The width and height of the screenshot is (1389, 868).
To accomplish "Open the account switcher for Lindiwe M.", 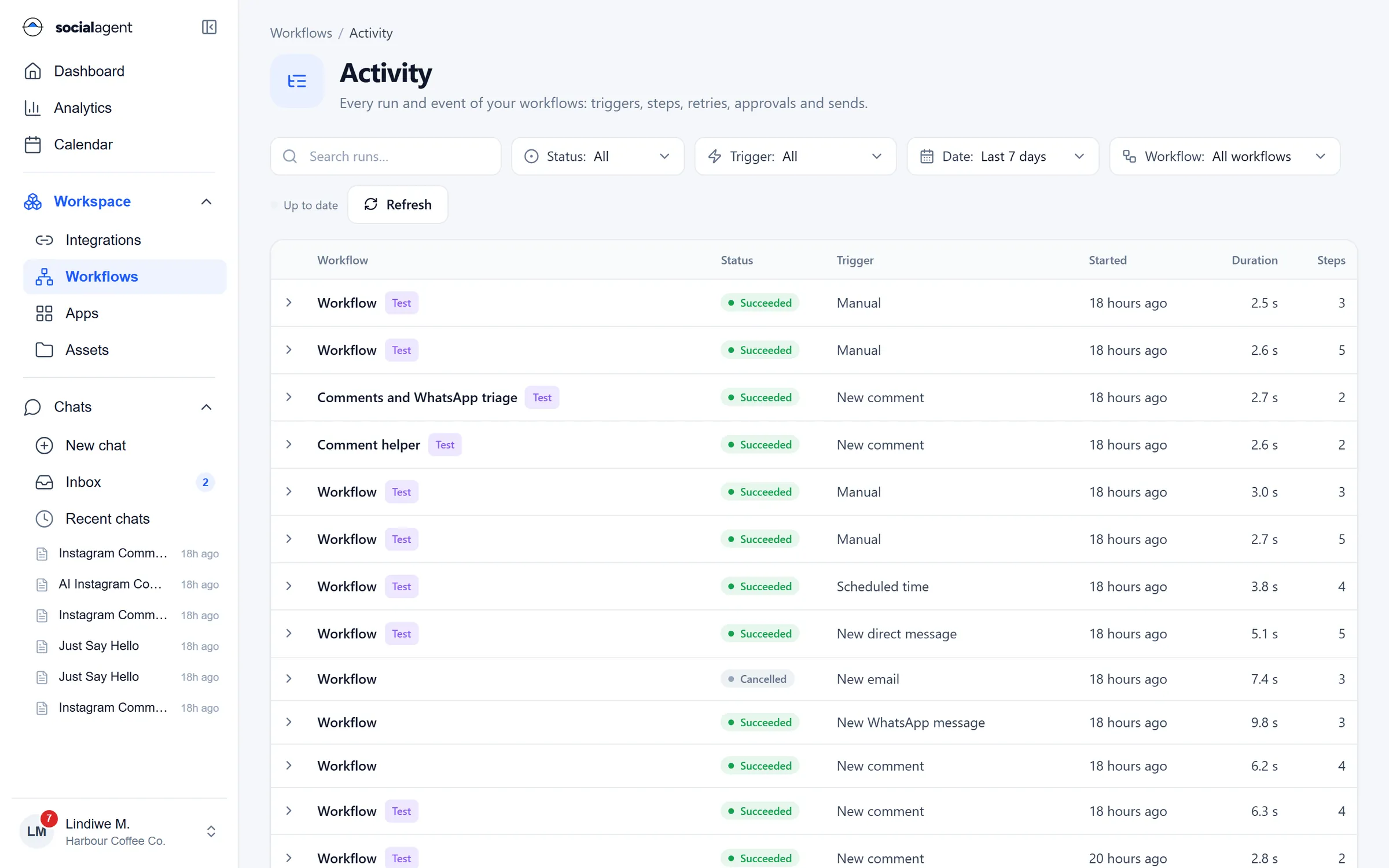I will point(211,832).
